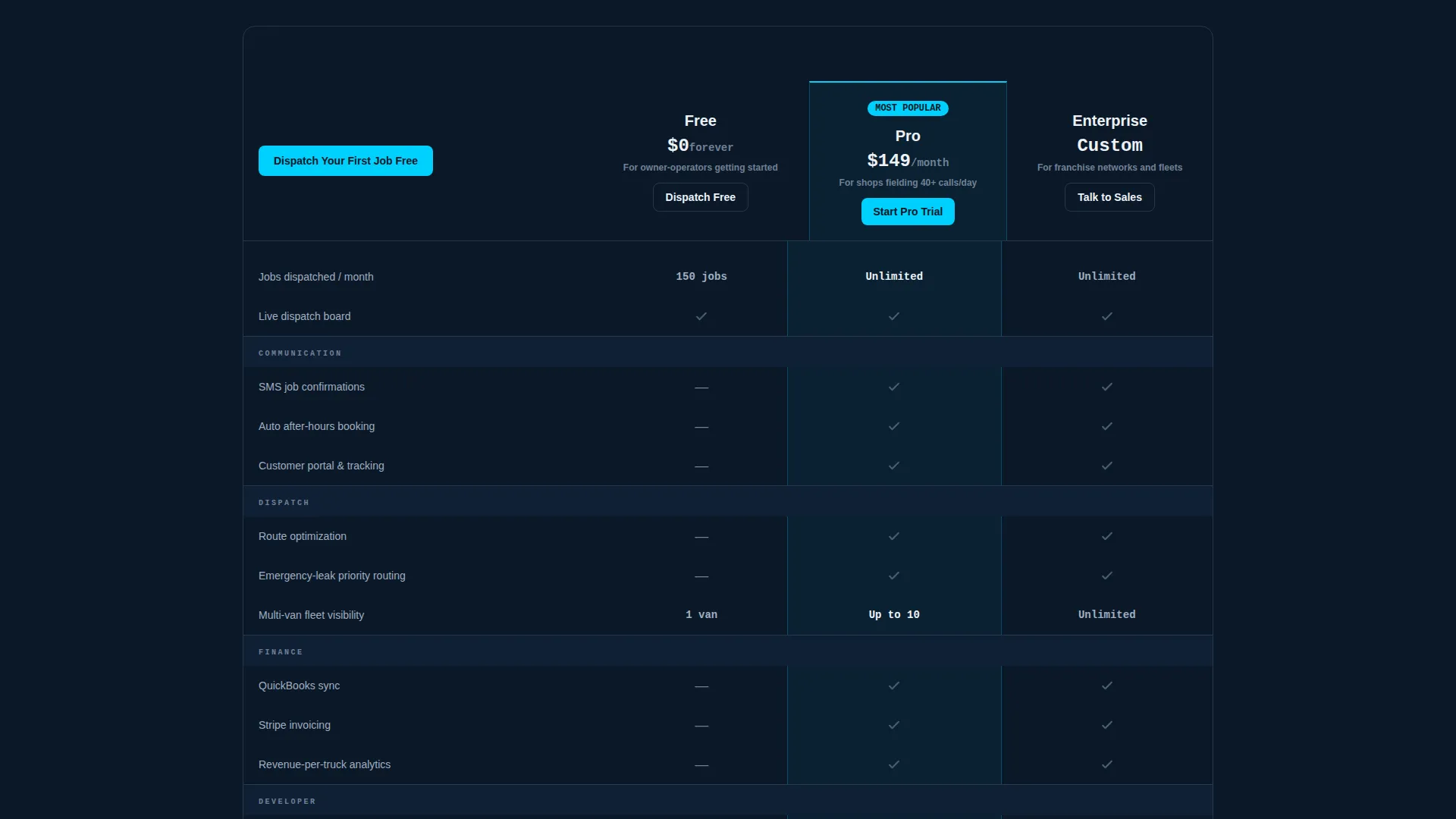The width and height of the screenshot is (1456, 819).
Task: Click the Pro 'Unlimited' jobs dispatched value
Action: [894, 276]
